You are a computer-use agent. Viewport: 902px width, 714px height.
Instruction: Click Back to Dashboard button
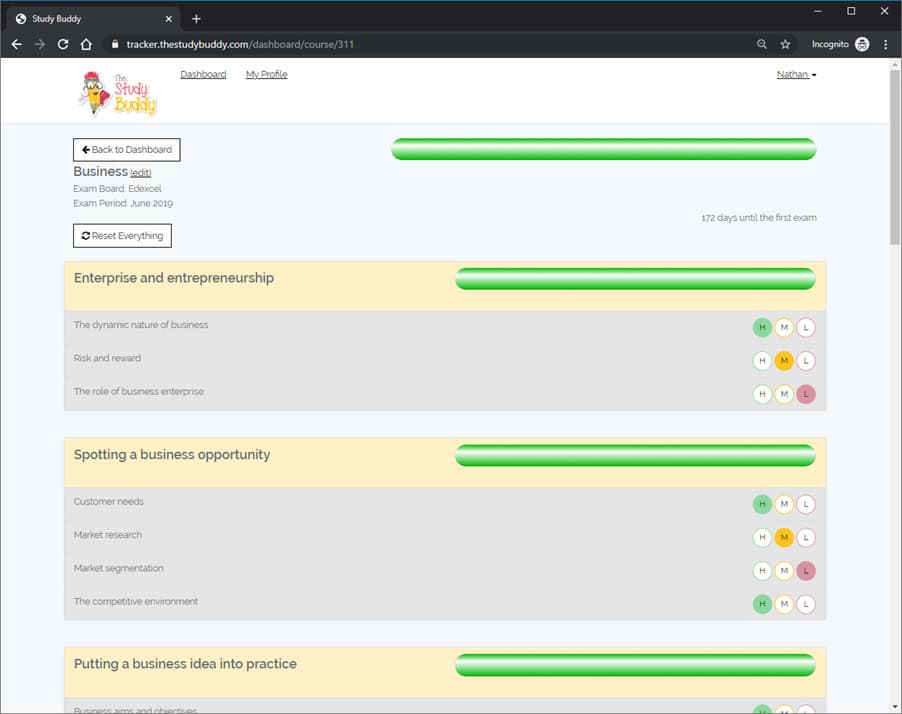127,150
